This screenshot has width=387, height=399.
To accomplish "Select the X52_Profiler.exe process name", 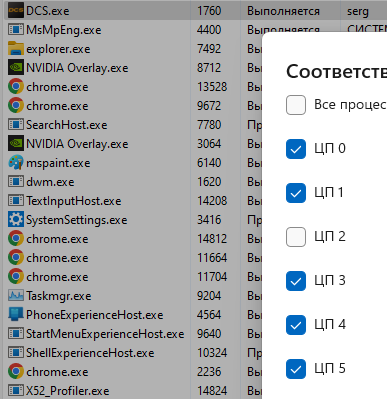I will pyautogui.click(x=68, y=391).
